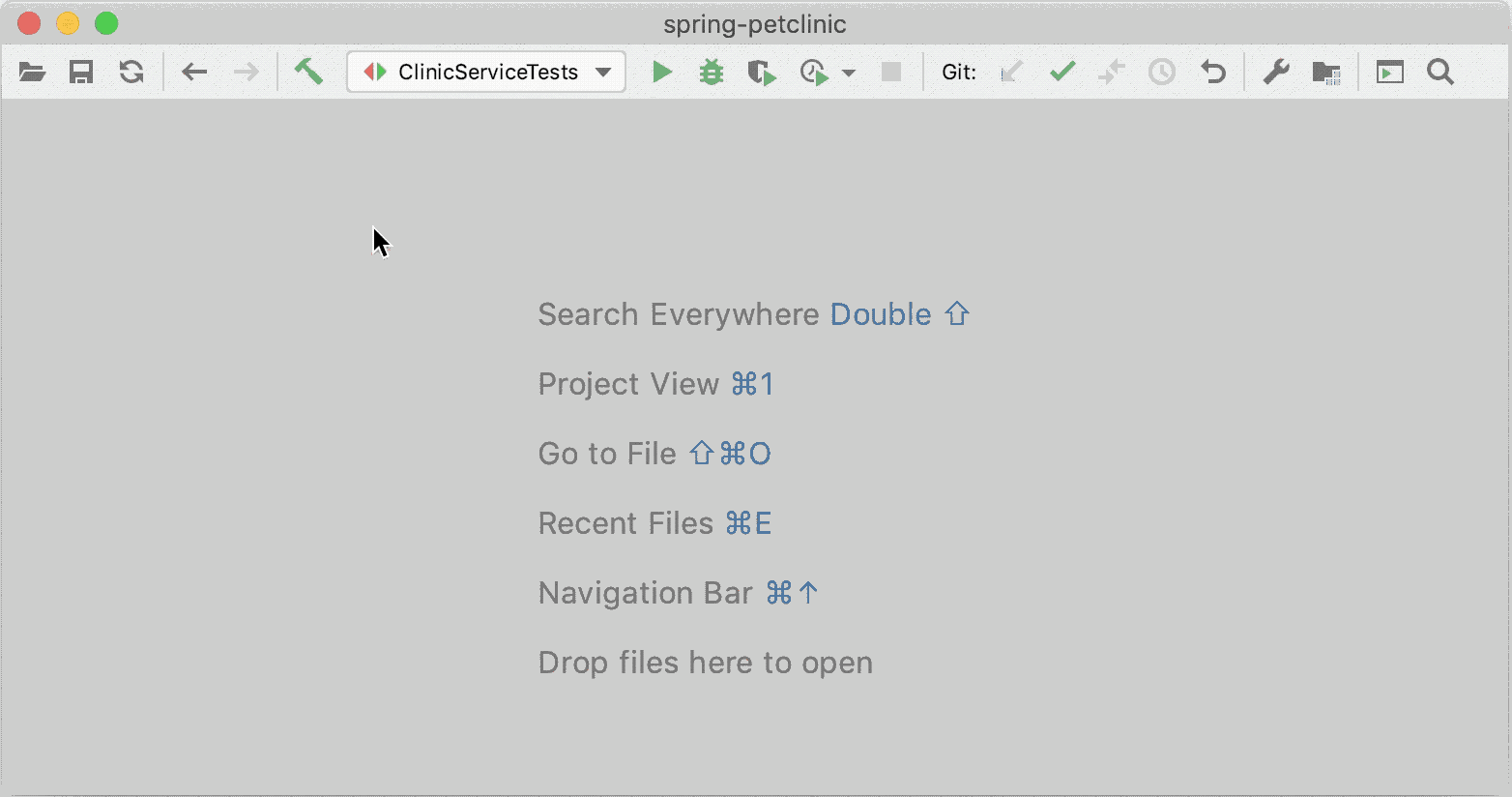The width and height of the screenshot is (1512, 797).
Task: Expand the small arrow beside the profiler icon
Action: [x=849, y=74]
